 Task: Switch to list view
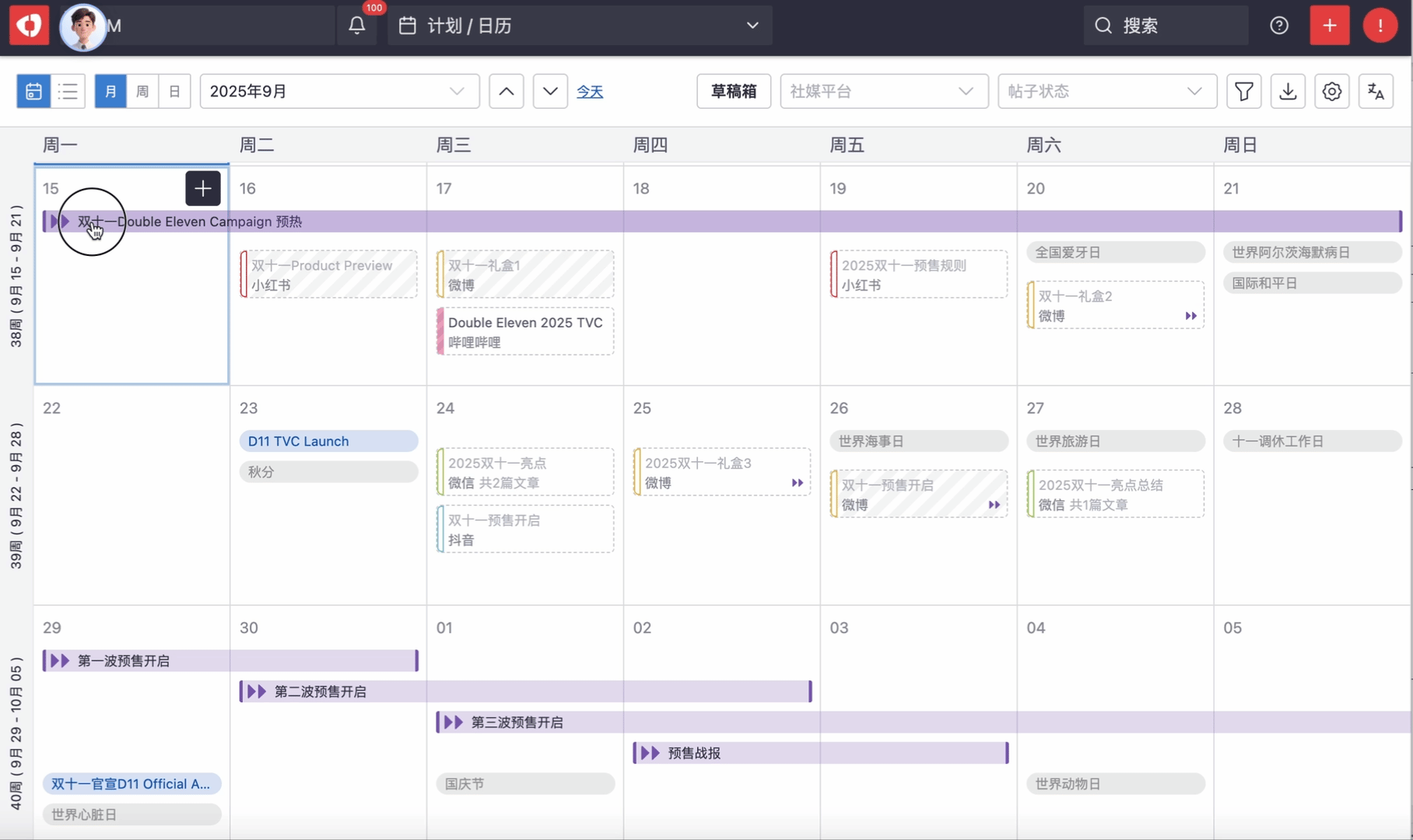(x=68, y=91)
